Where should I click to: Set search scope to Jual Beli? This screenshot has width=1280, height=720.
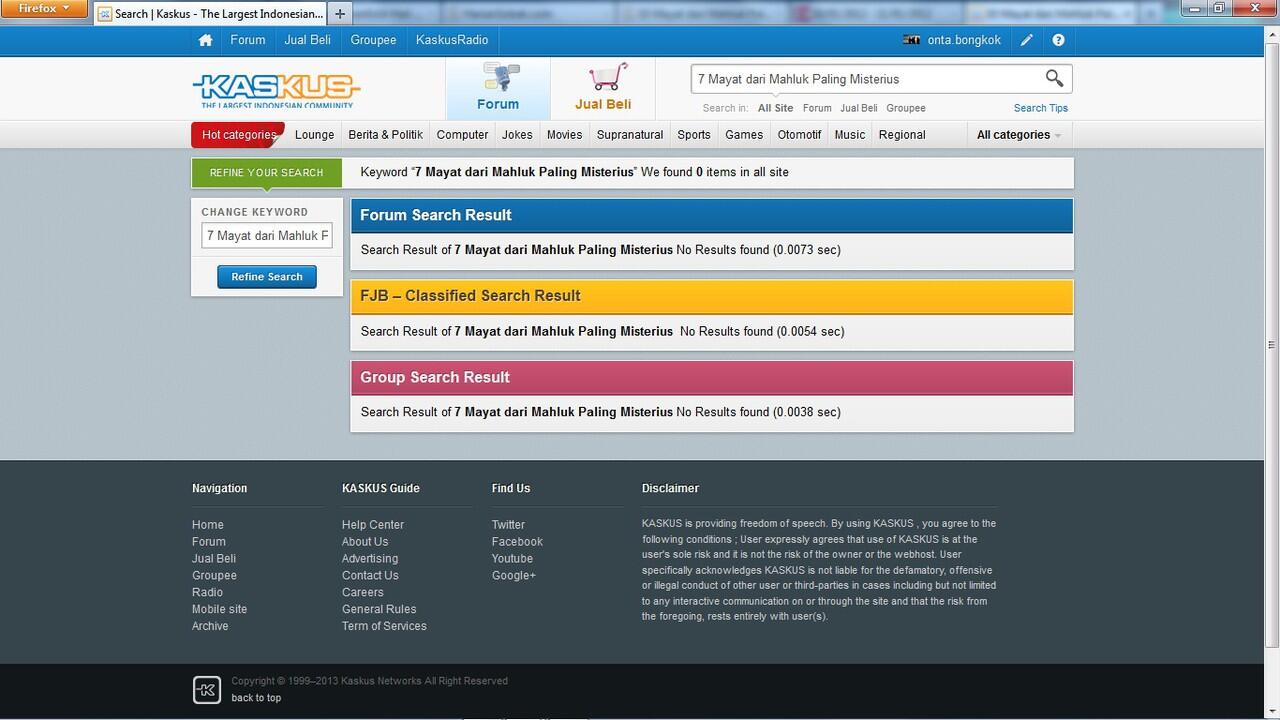[858, 108]
